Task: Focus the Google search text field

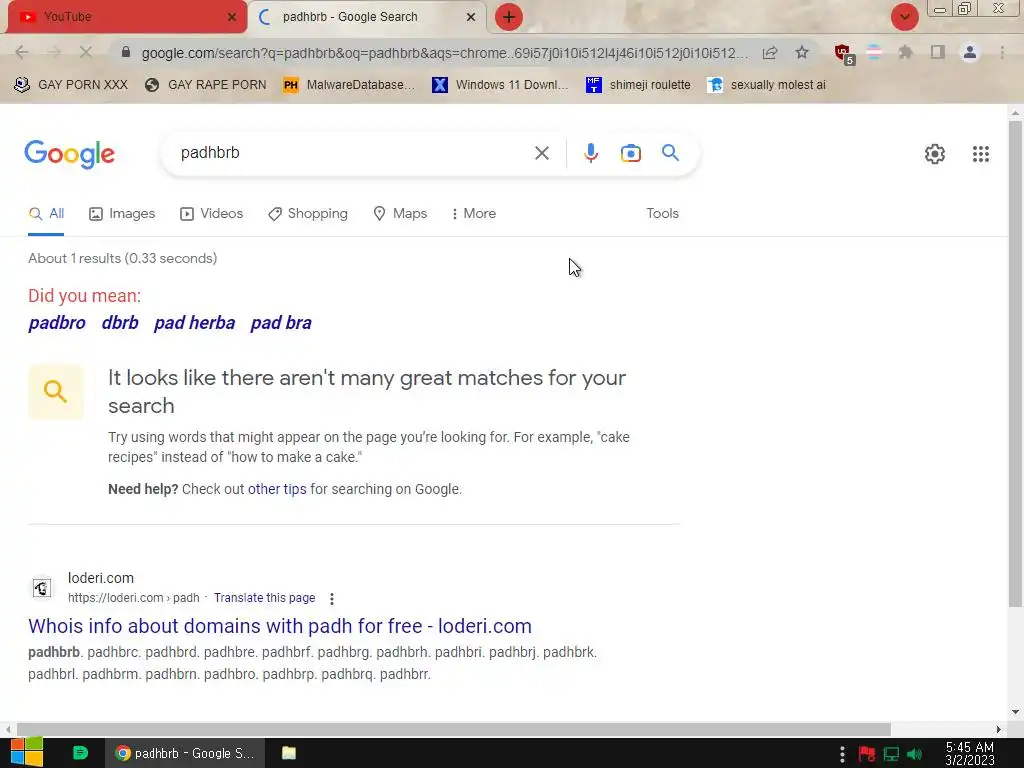Action: (353, 153)
